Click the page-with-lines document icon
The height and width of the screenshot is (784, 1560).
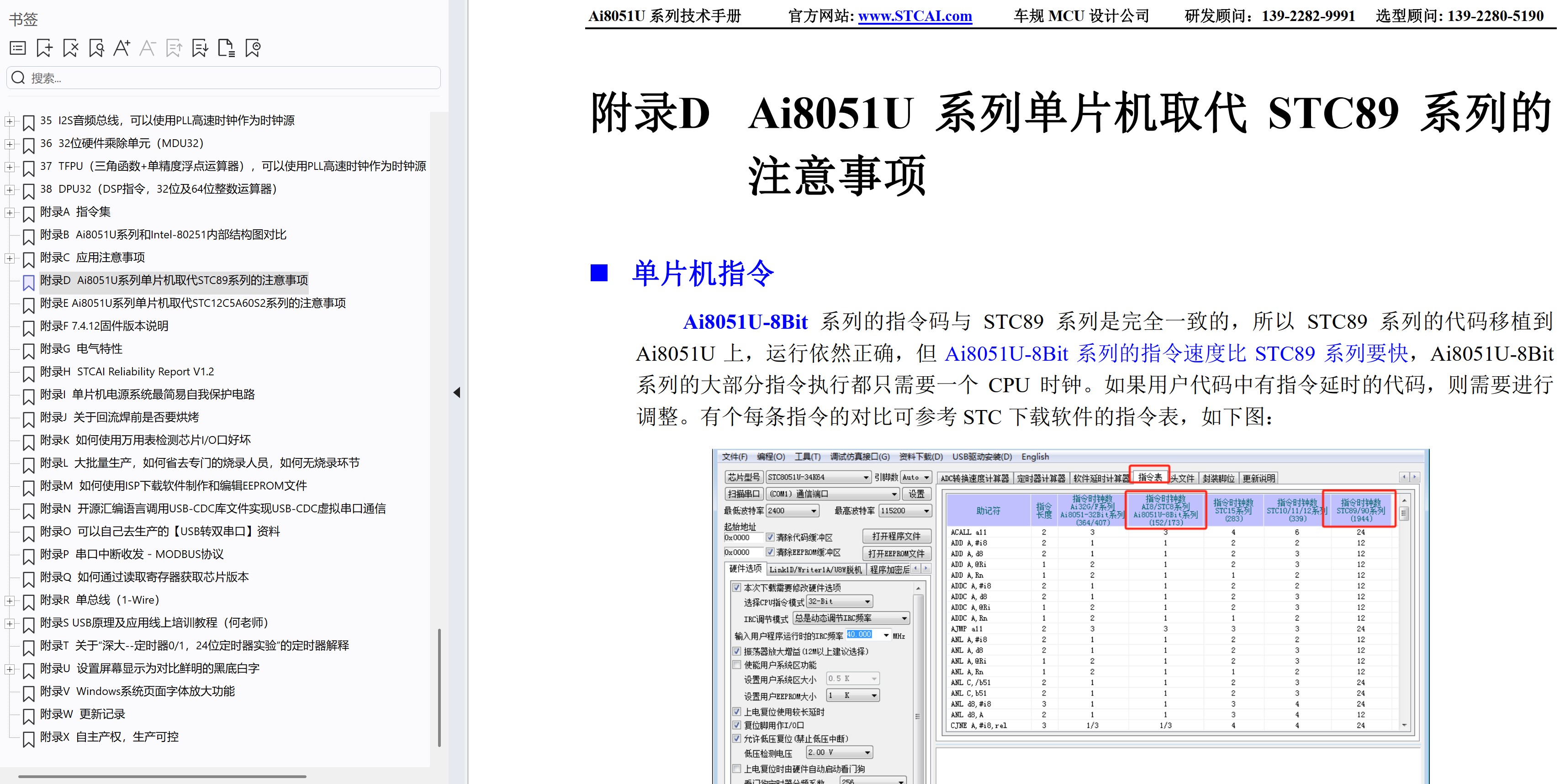pos(226,48)
